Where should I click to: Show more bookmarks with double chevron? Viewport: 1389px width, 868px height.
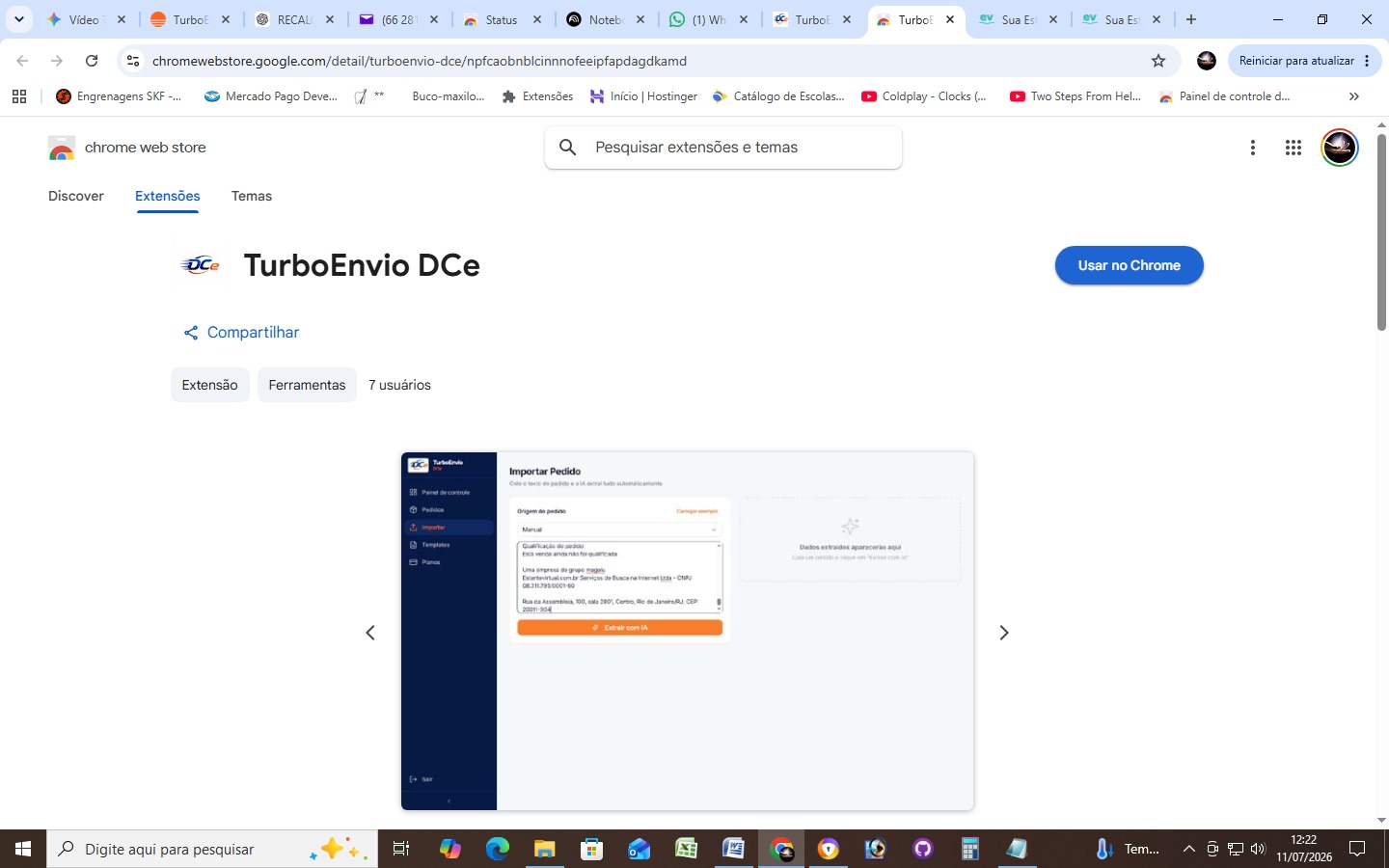point(1354,96)
